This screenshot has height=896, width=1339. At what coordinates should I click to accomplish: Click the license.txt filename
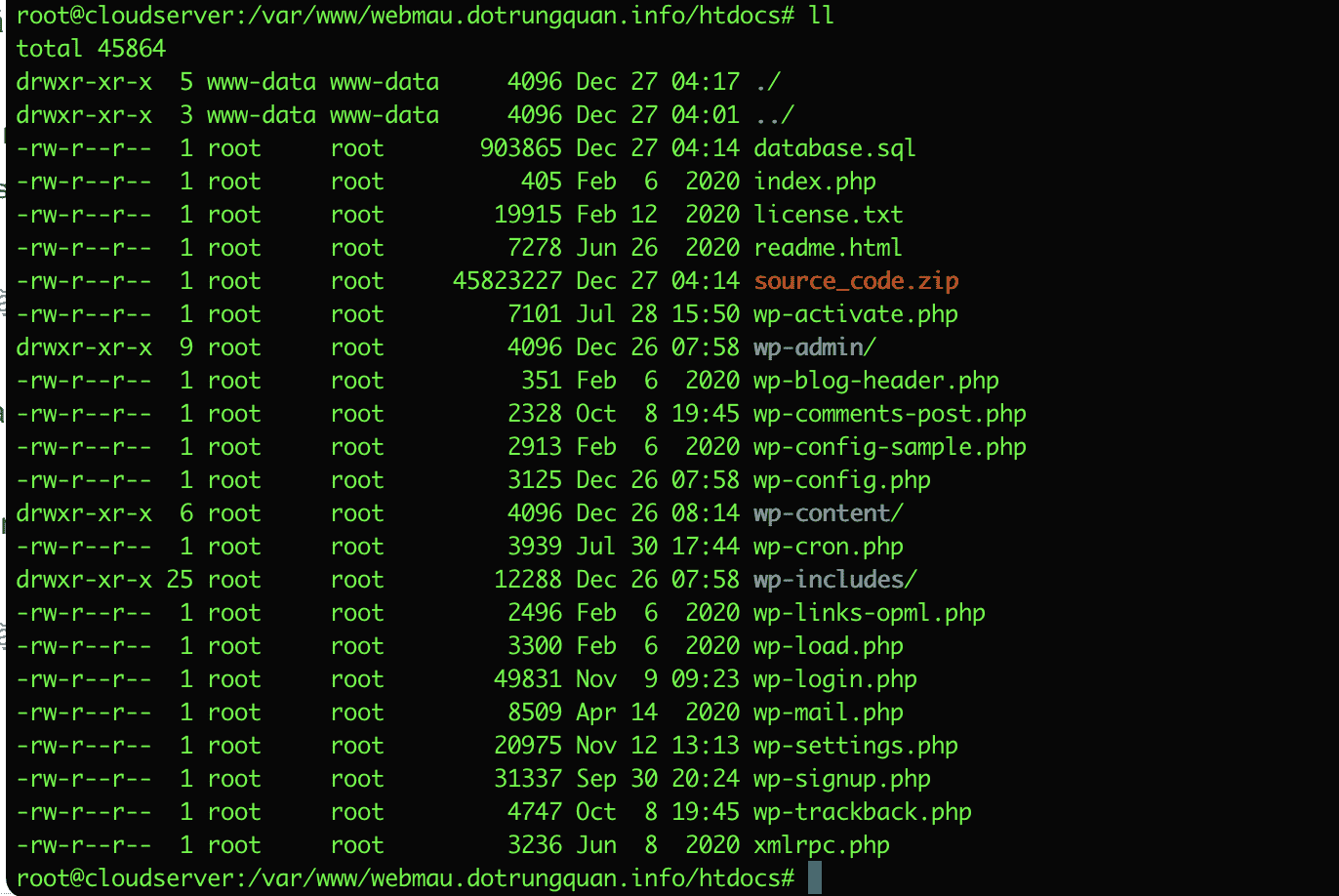828,215
